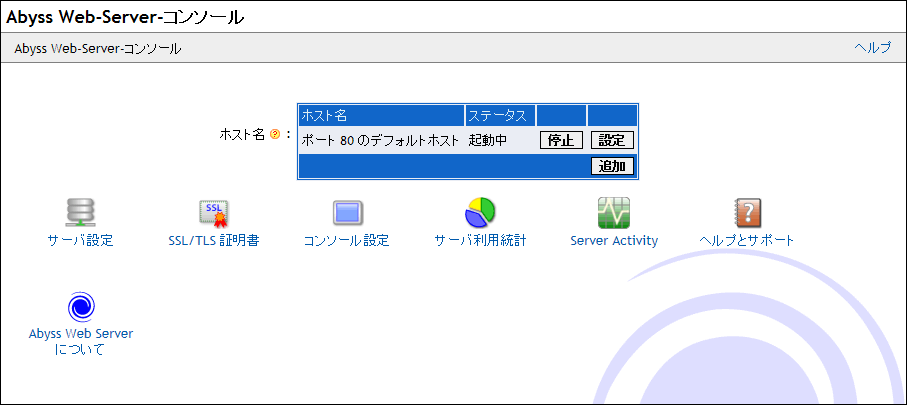The height and width of the screenshot is (405, 907).
Task: Click the ホスト名 column header
Action: 382,115
